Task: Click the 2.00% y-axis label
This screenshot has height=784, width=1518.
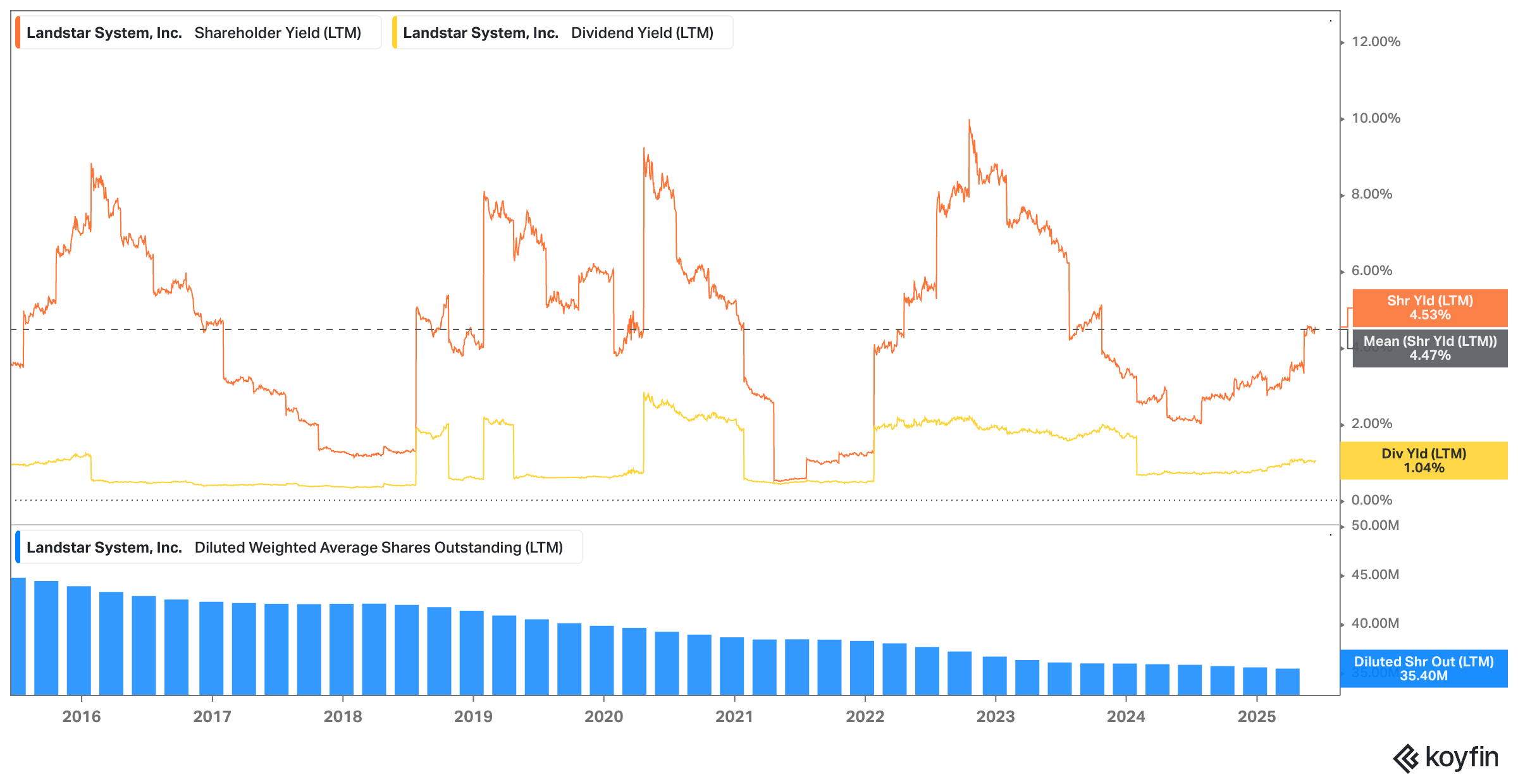Action: 1372,424
